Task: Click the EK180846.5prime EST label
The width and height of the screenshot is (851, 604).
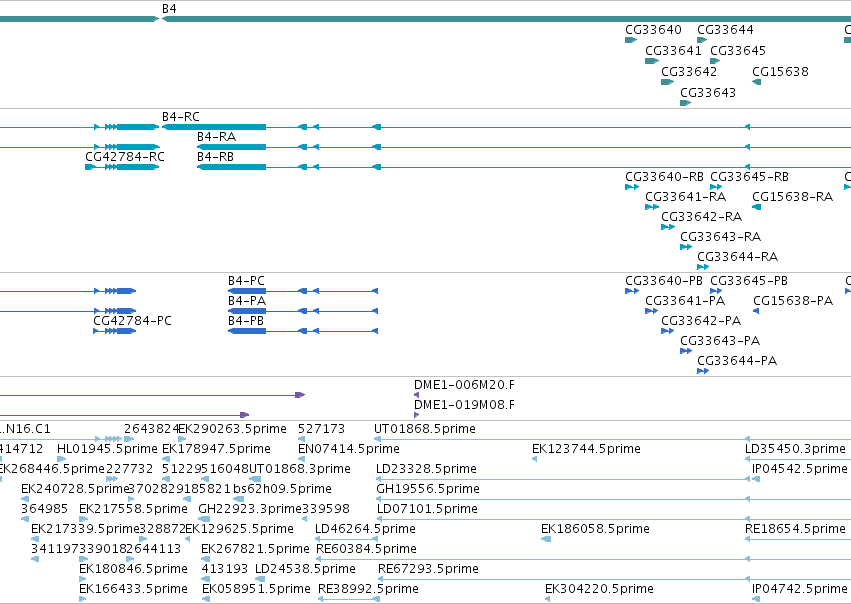Action: point(133,569)
